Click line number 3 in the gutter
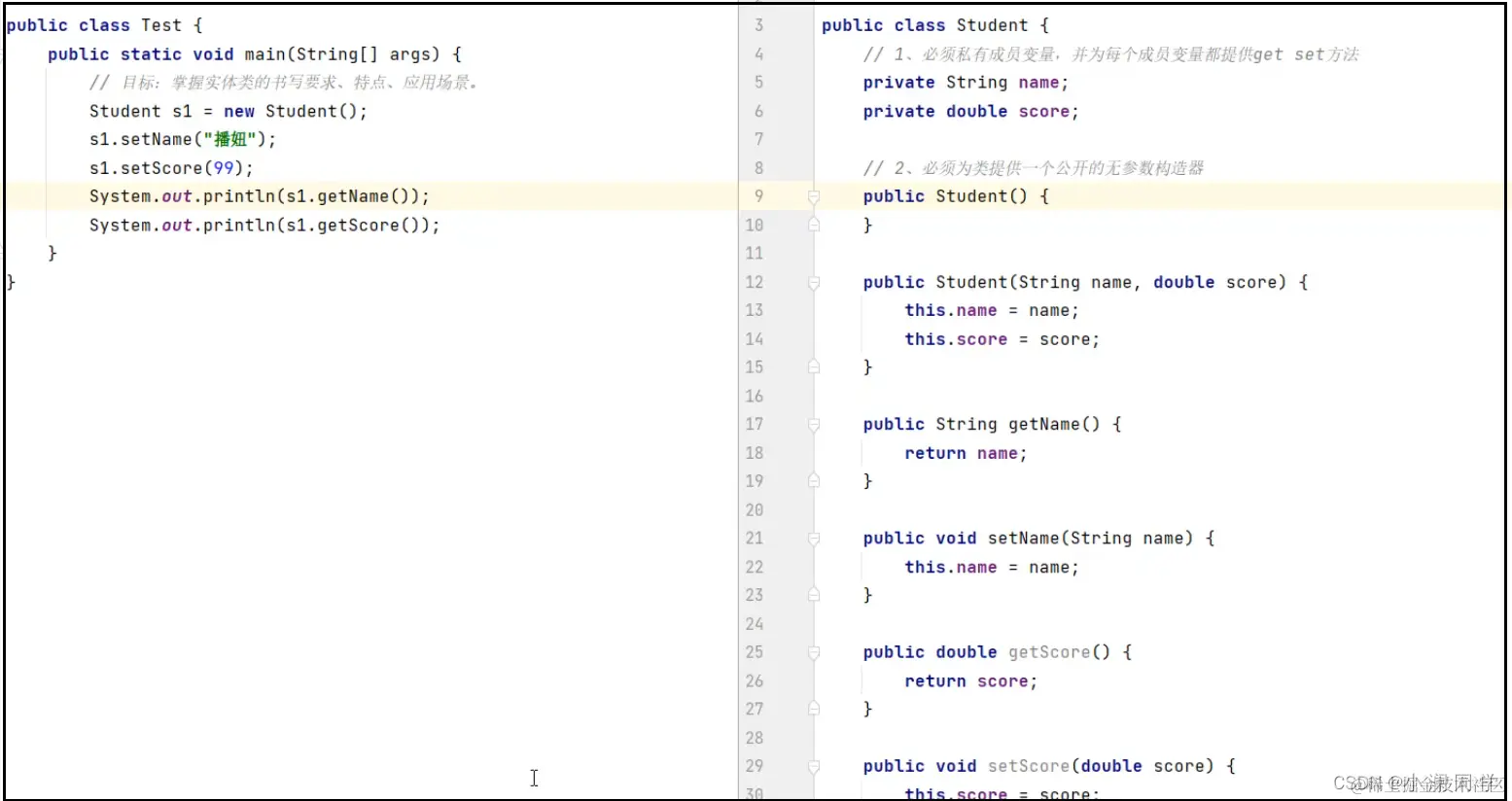The height and width of the screenshot is (801, 1512). point(758,25)
